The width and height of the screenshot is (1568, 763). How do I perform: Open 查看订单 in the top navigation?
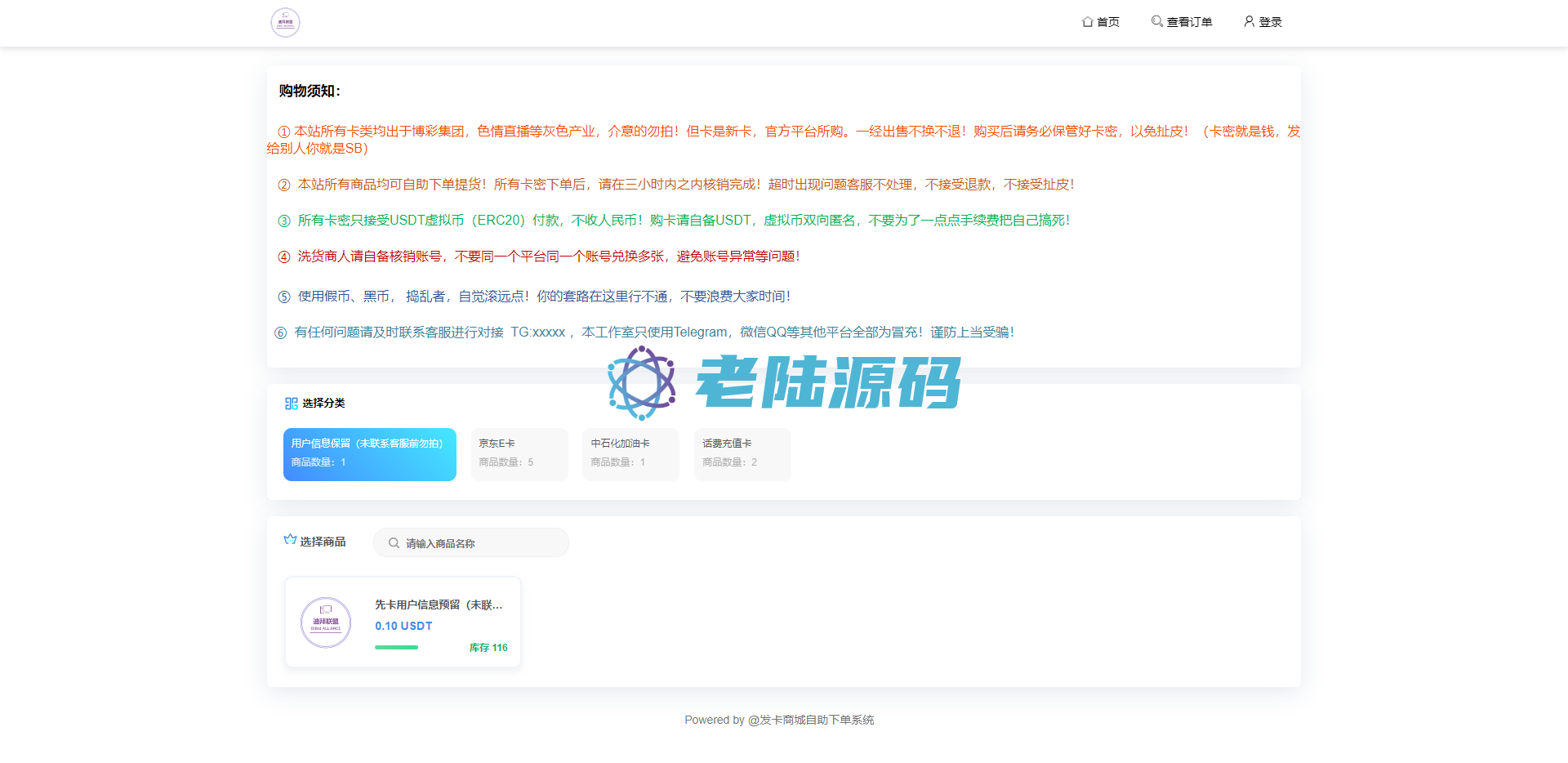click(1189, 22)
